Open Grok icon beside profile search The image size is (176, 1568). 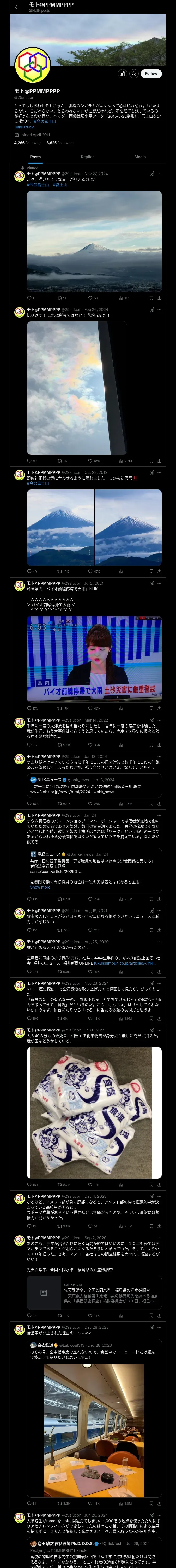pos(123,74)
